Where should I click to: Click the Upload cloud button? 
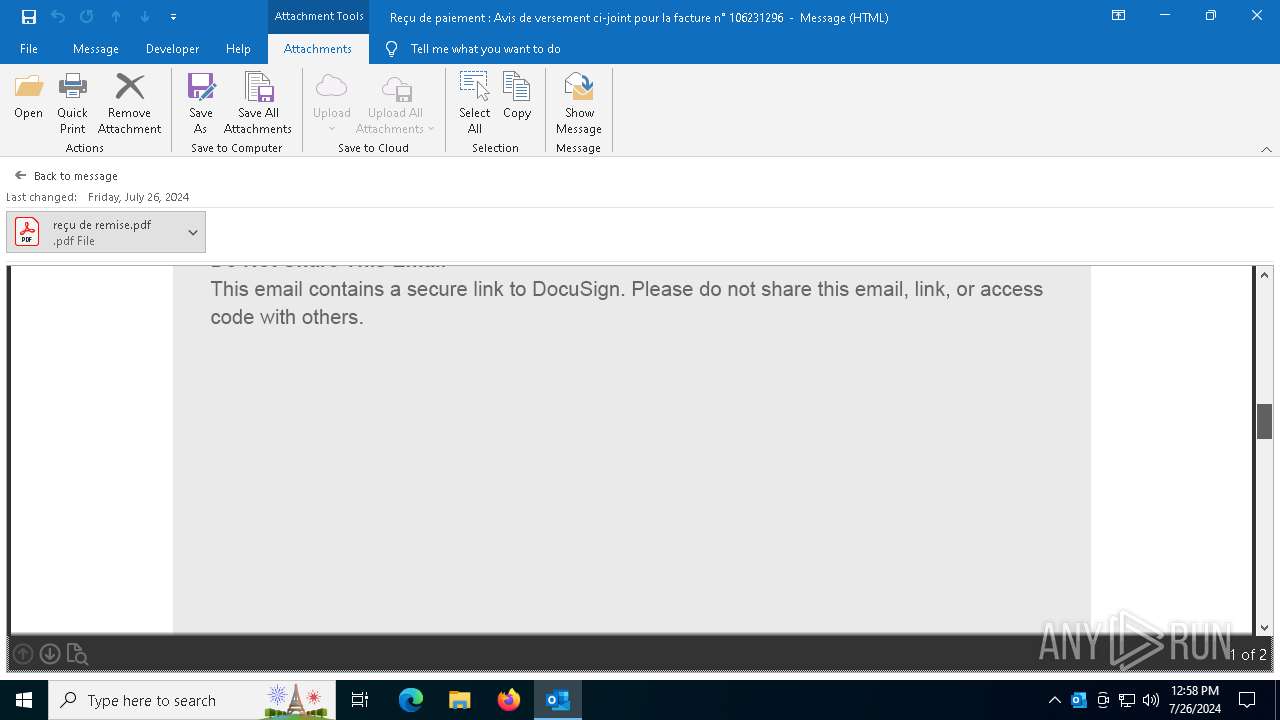(332, 103)
